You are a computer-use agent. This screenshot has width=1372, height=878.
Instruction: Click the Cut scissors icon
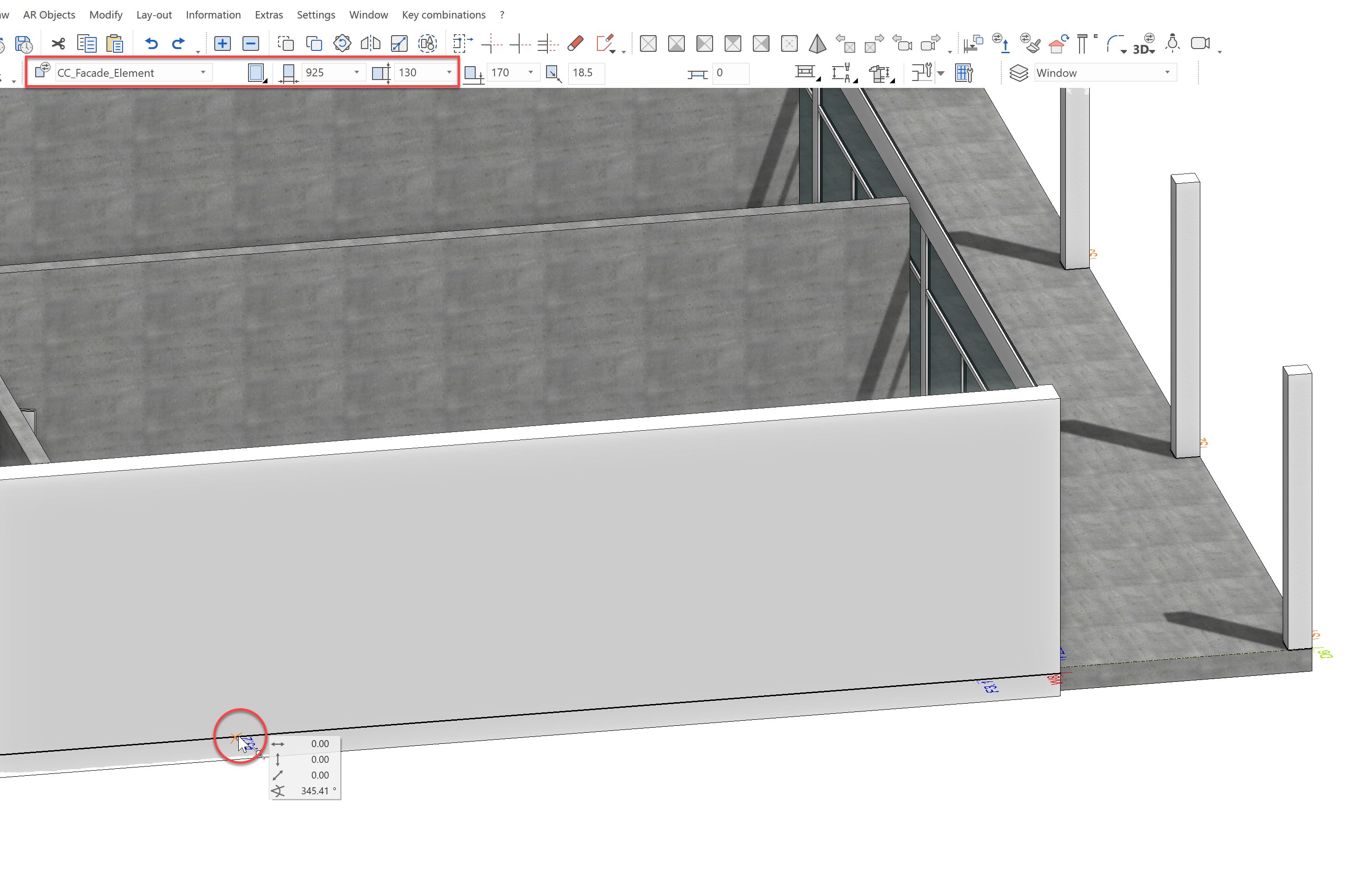[58, 44]
